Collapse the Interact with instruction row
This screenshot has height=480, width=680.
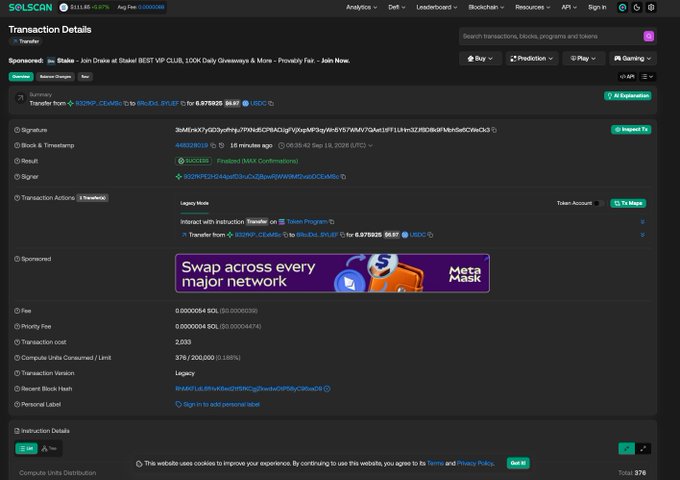(x=642, y=222)
